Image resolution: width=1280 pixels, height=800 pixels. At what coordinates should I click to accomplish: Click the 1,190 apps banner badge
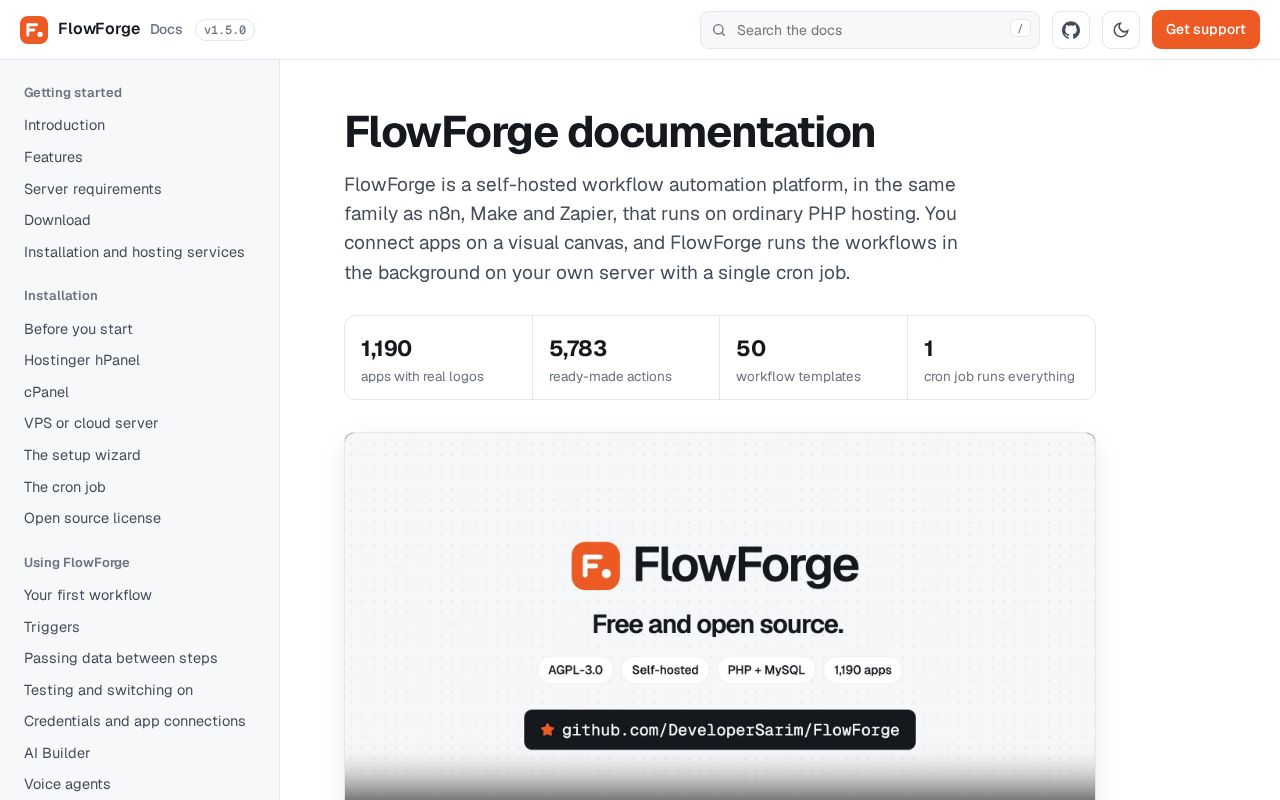coord(863,670)
